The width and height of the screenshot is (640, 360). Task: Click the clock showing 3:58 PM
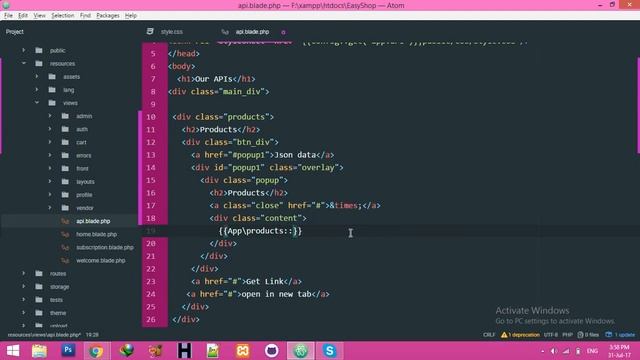[x=619, y=347]
